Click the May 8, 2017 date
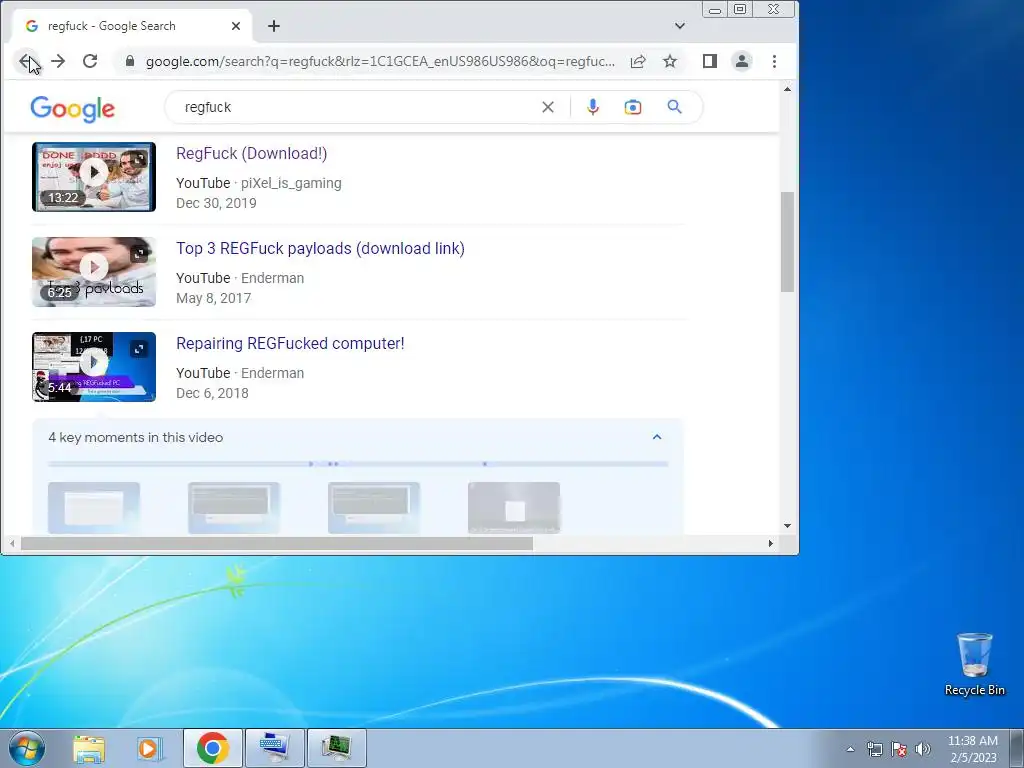The height and width of the screenshot is (768, 1024). tap(214, 298)
